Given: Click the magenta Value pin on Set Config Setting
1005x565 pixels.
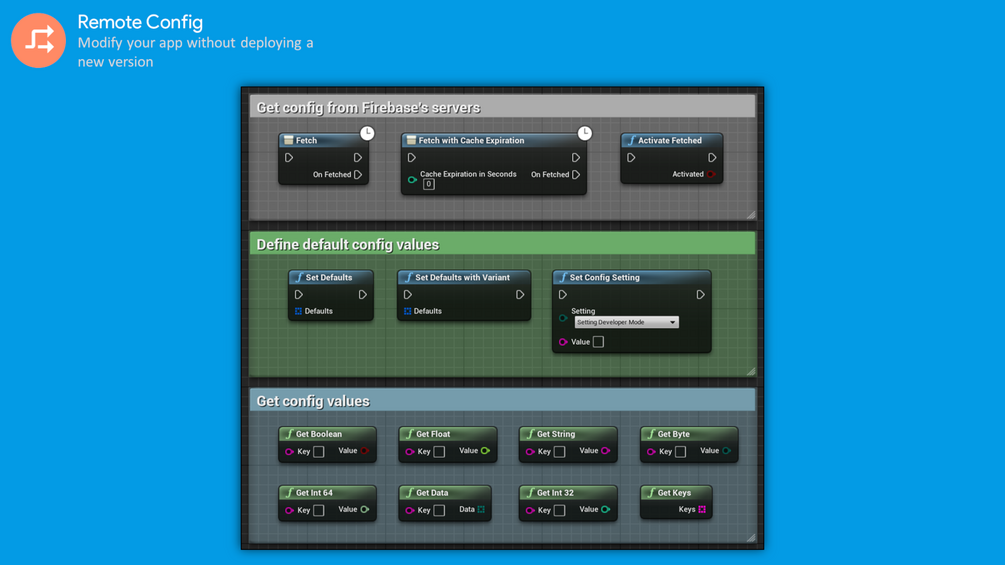Looking at the screenshot, I should coord(563,342).
